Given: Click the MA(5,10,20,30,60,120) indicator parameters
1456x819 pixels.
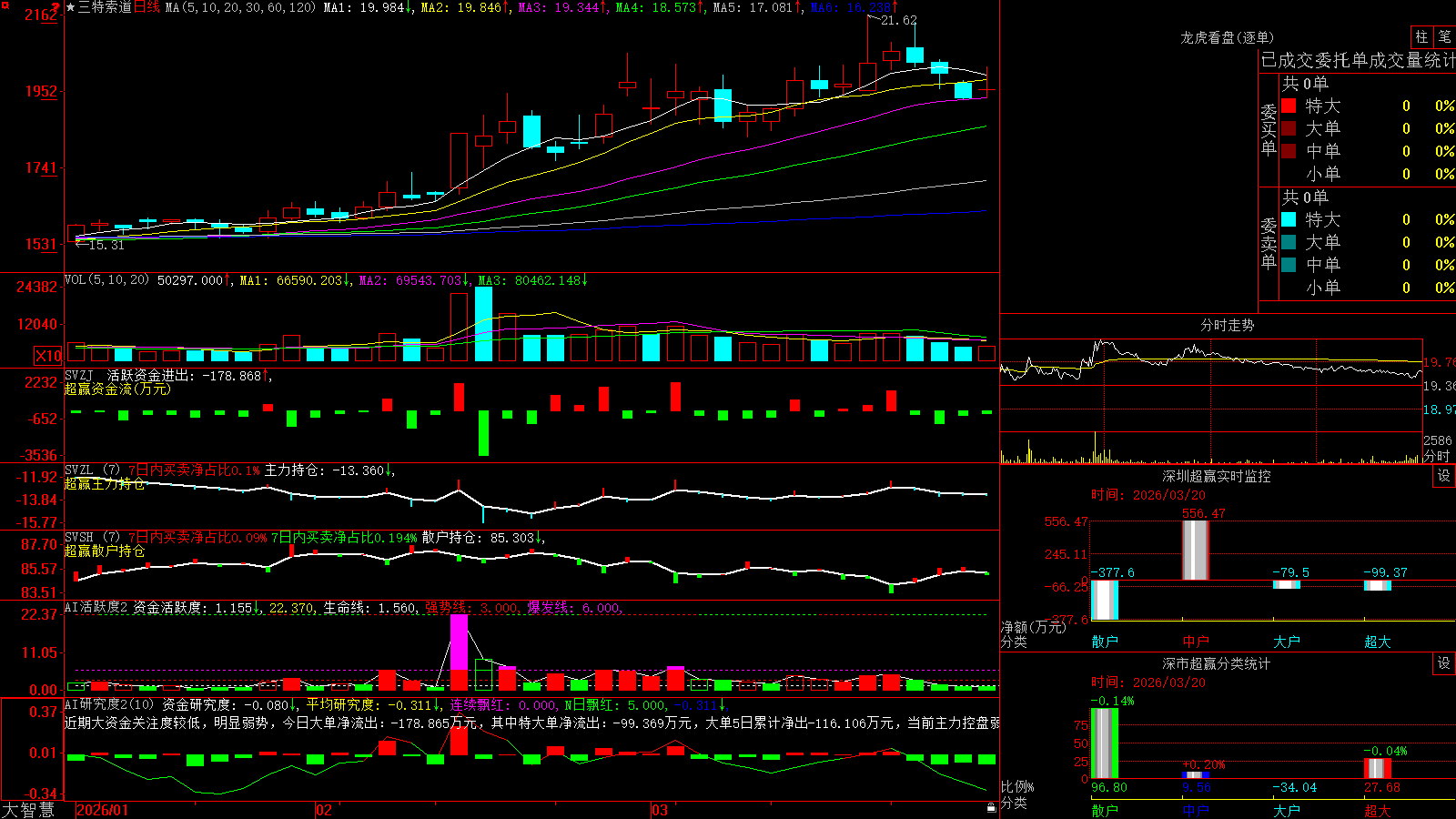Looking at the screenshot, I should (x=240, y=7).
